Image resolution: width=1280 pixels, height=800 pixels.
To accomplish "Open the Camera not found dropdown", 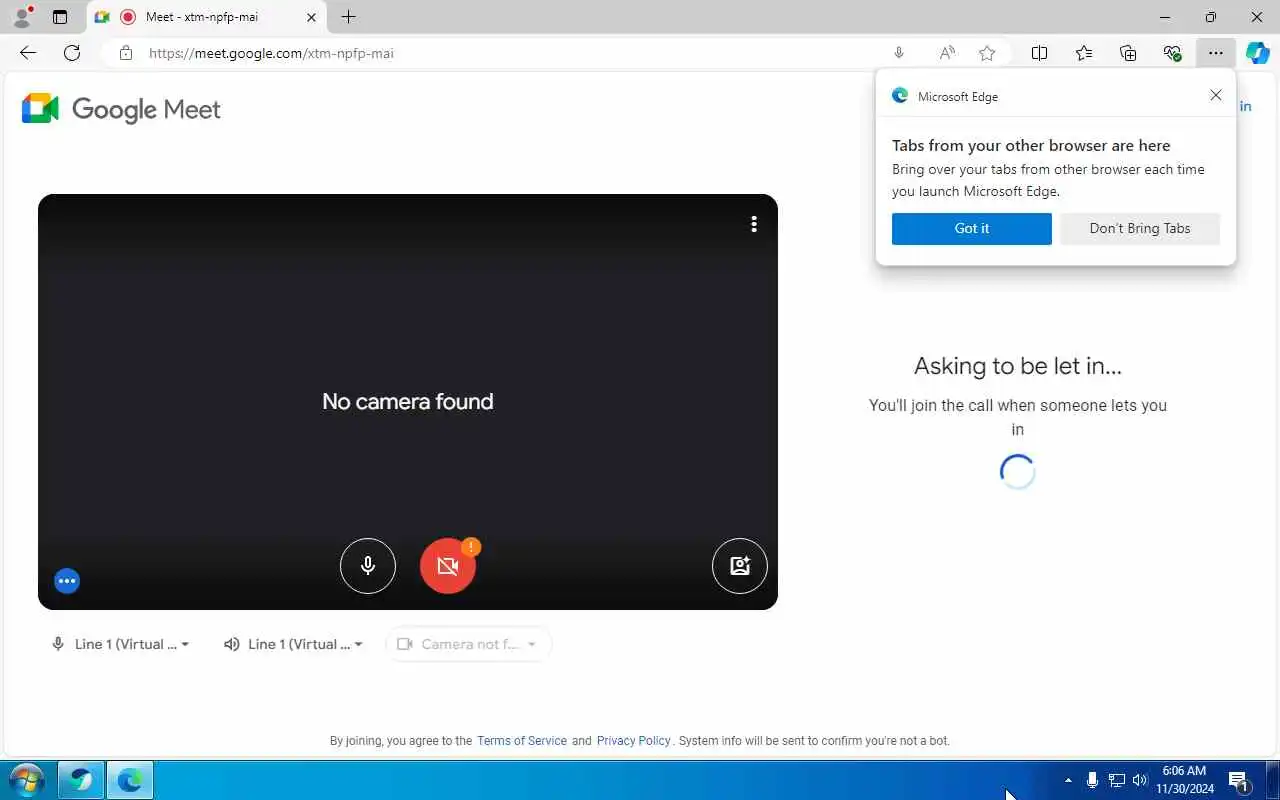I will coord(468,644).
